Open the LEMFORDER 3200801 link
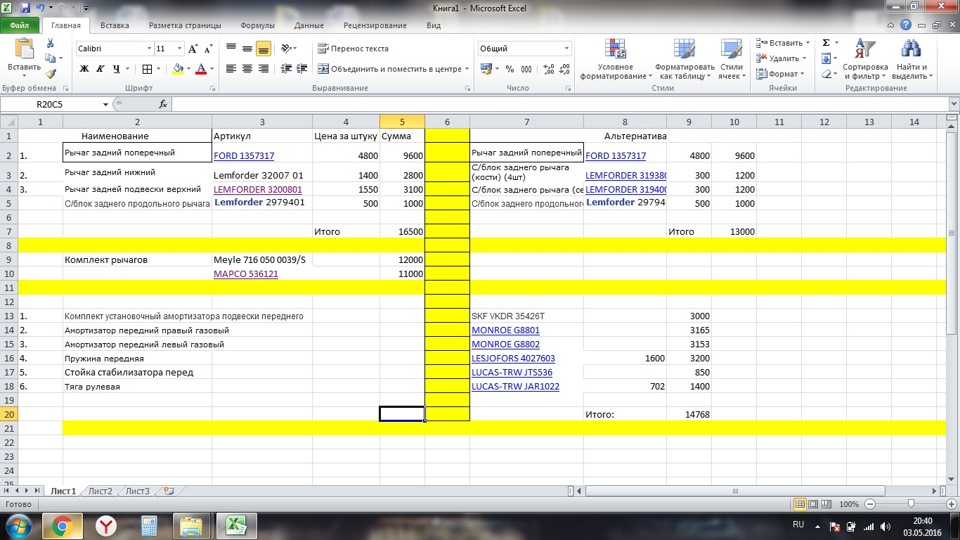 pos(258,190)
